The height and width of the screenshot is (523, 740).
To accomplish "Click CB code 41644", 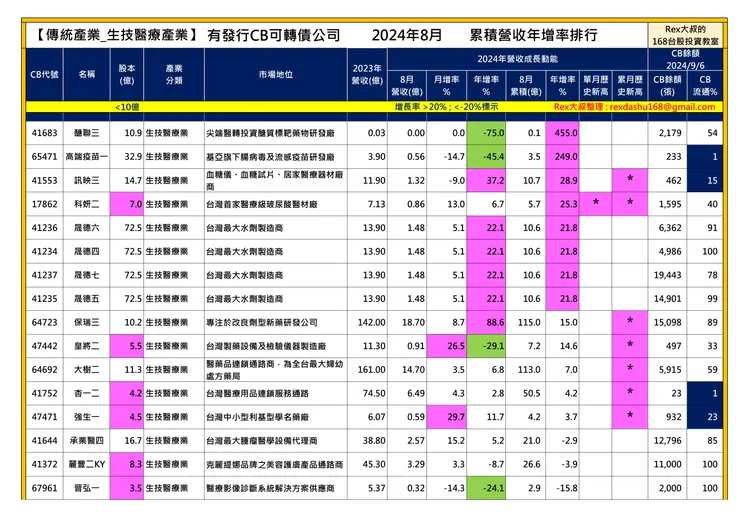I will click(x=44, y=440).
